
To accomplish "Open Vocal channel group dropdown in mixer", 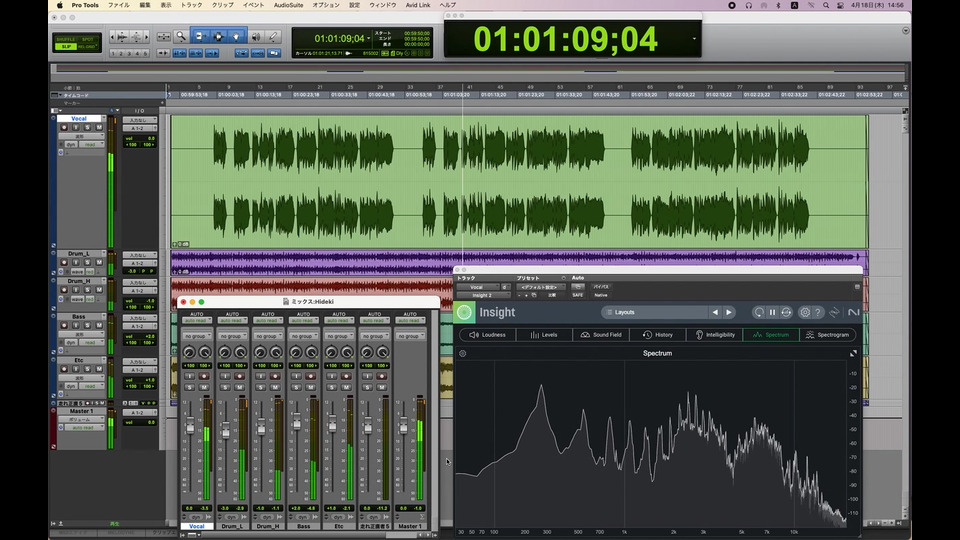I will tap(197, 336).
